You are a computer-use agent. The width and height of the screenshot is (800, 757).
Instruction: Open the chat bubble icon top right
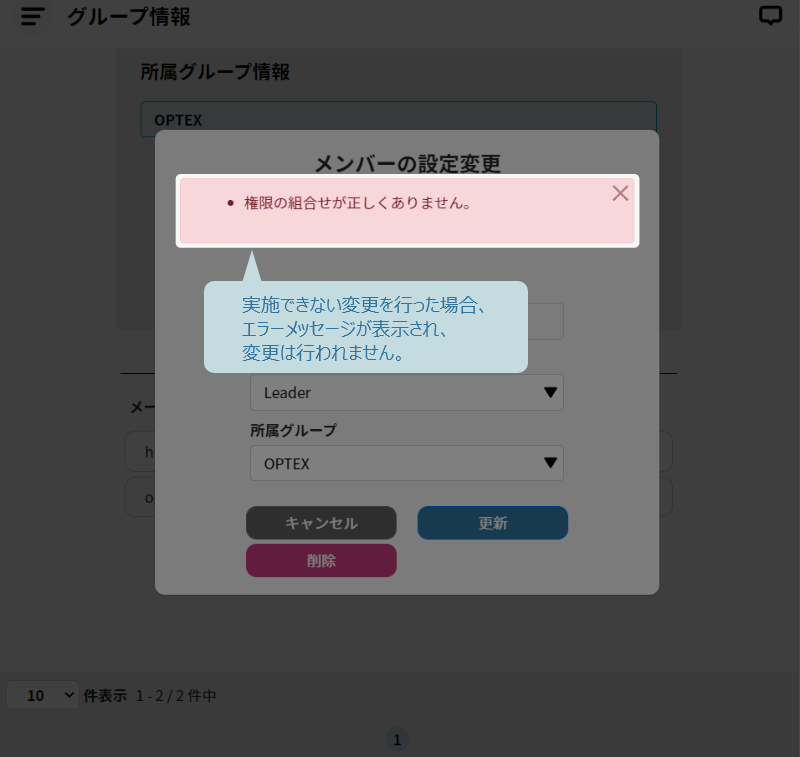click(x=770, y=15)
